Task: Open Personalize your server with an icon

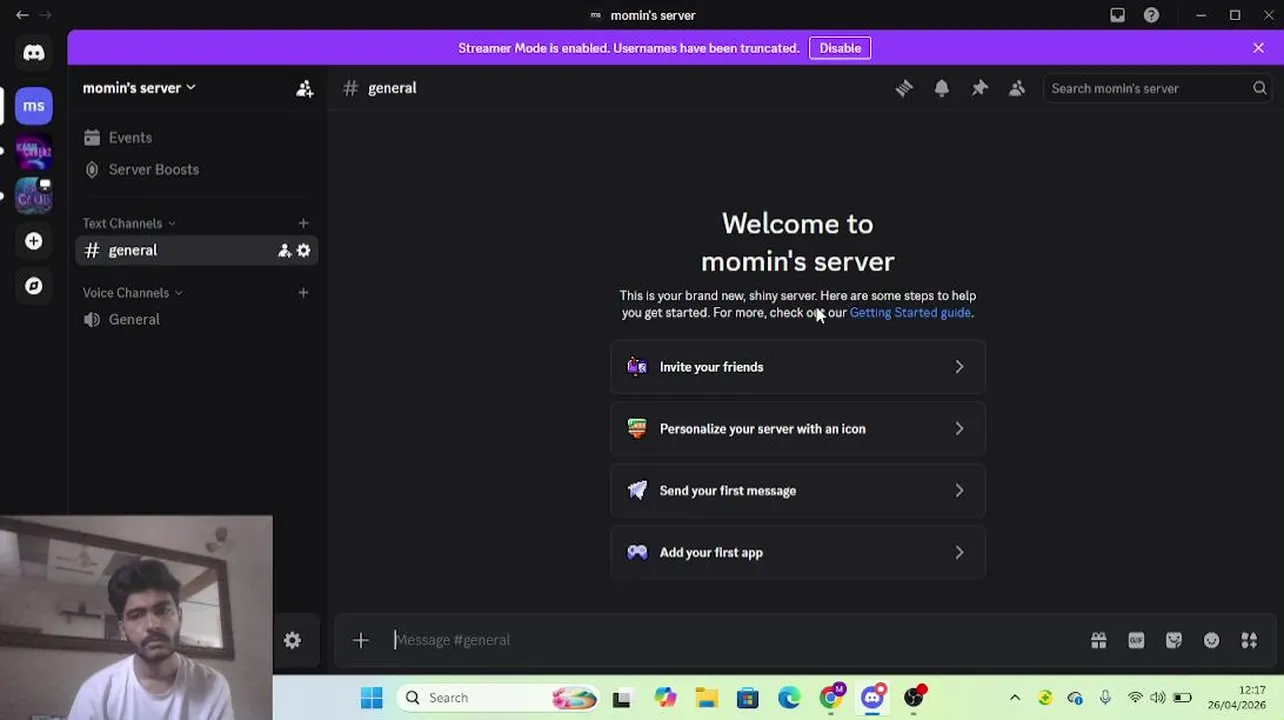Action: 798,429
